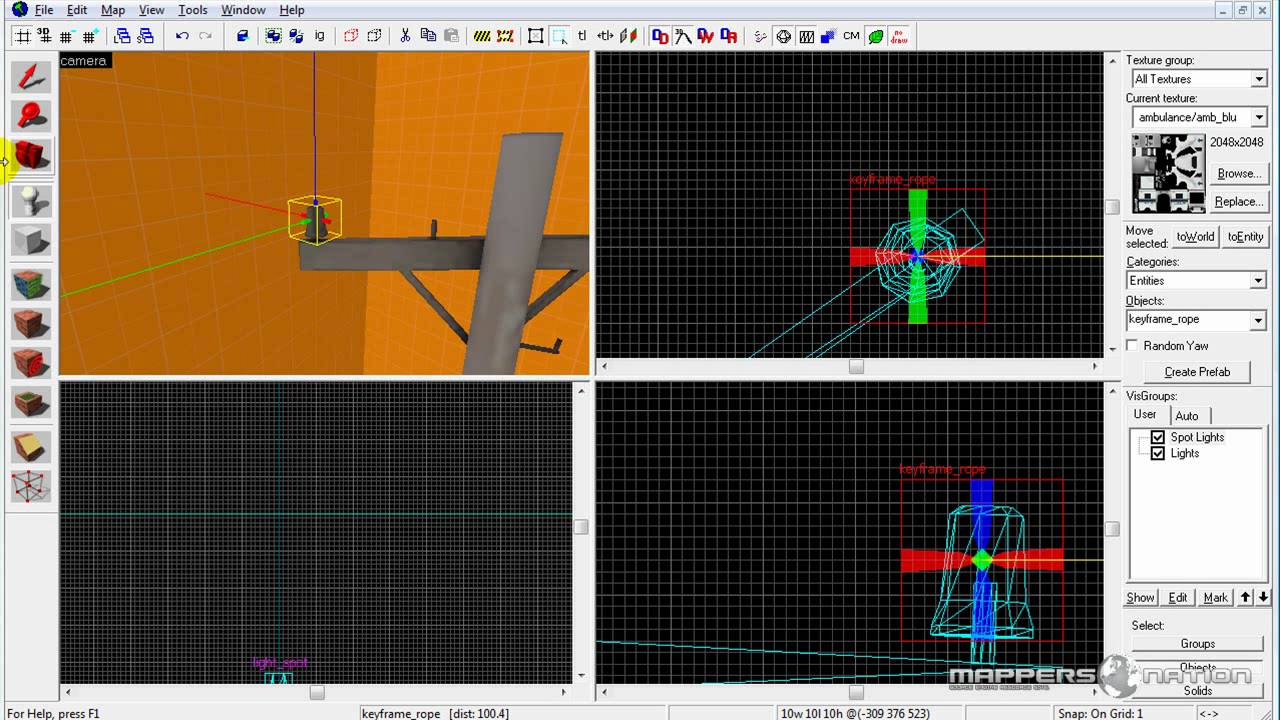Enable the Random Yaw checkbox
This screenshot has width=1280, height=720.
(x=1132, y=345)
